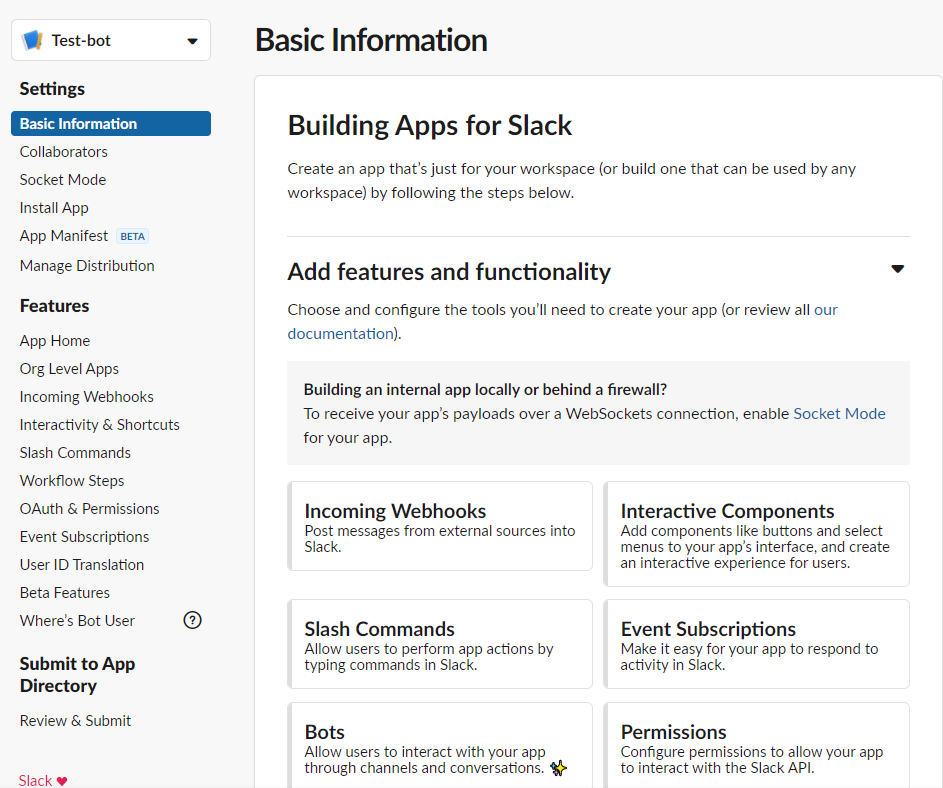Navigate to App Home feature
The width and height of the screenshot is (943, 788).
pyautogui.click(x=55, y=340)
